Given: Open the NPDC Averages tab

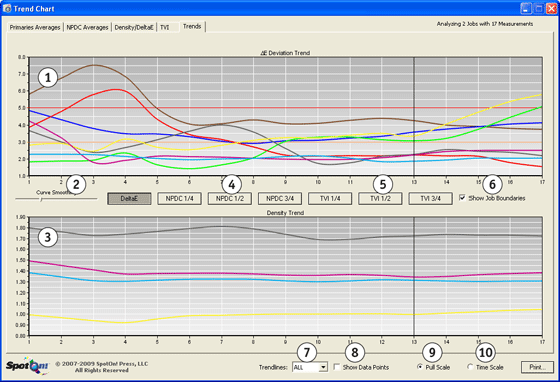Looking at the screenshot, I should (88, 27).
